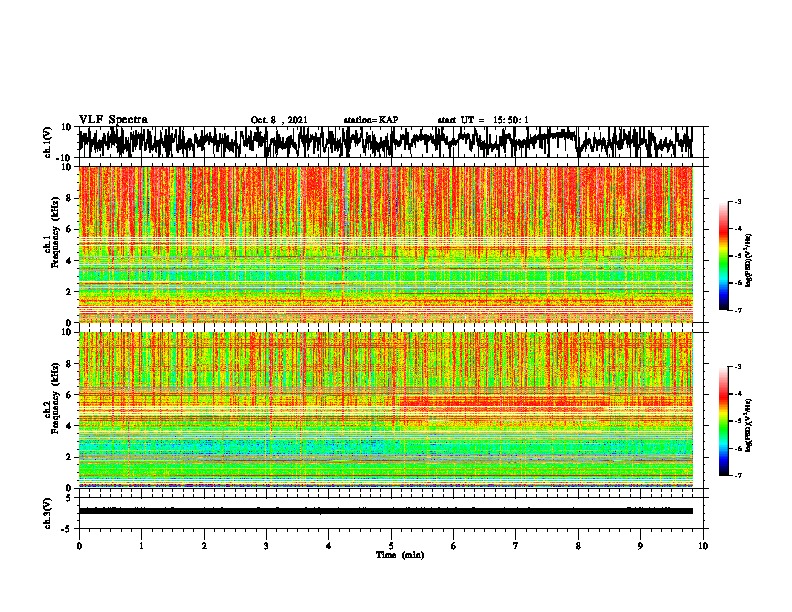The height and width of the screenshot is (612, 792).
Task: Click the "5" tick on ch.3(V) axis
Action: 70,498
